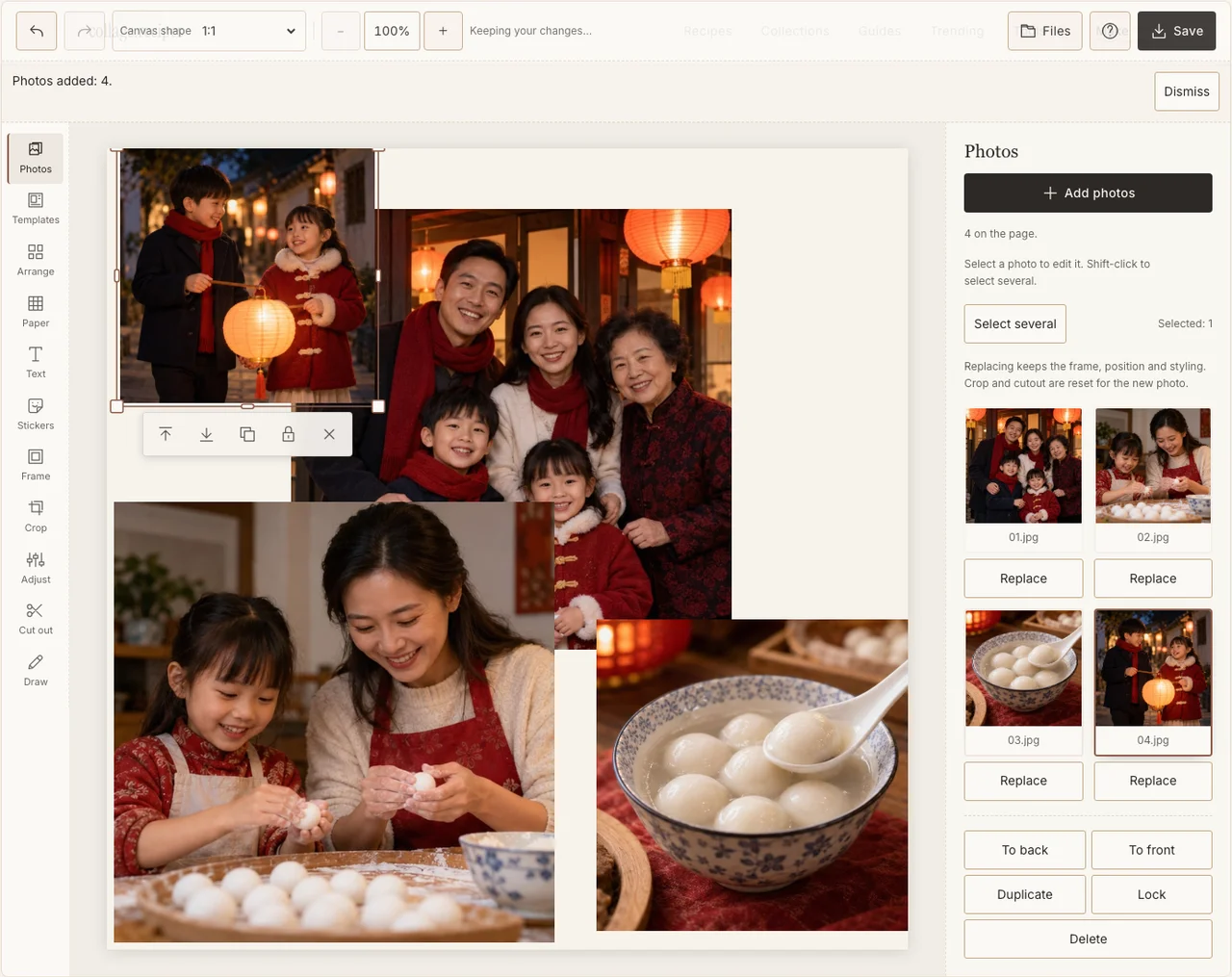
Task: Select the Text tool
Action: (x=36, y=363)
